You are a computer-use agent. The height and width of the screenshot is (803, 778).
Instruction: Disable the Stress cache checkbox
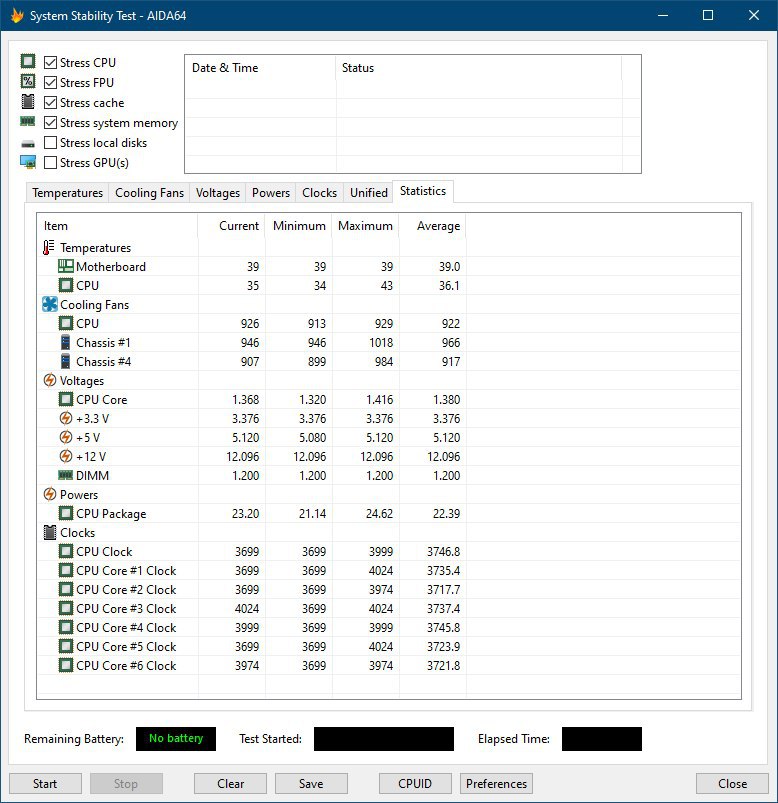point(50,102)
